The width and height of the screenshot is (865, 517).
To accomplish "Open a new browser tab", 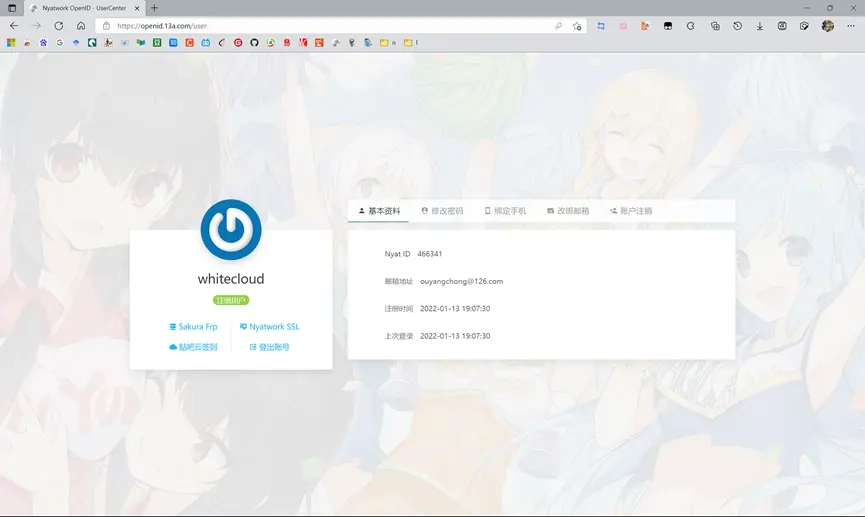I will coord(154,8).
